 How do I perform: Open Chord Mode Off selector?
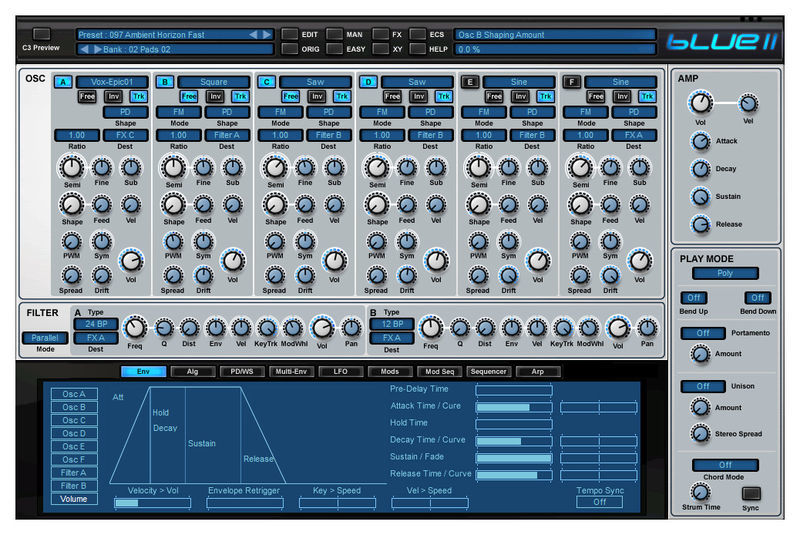coord(725,465)
